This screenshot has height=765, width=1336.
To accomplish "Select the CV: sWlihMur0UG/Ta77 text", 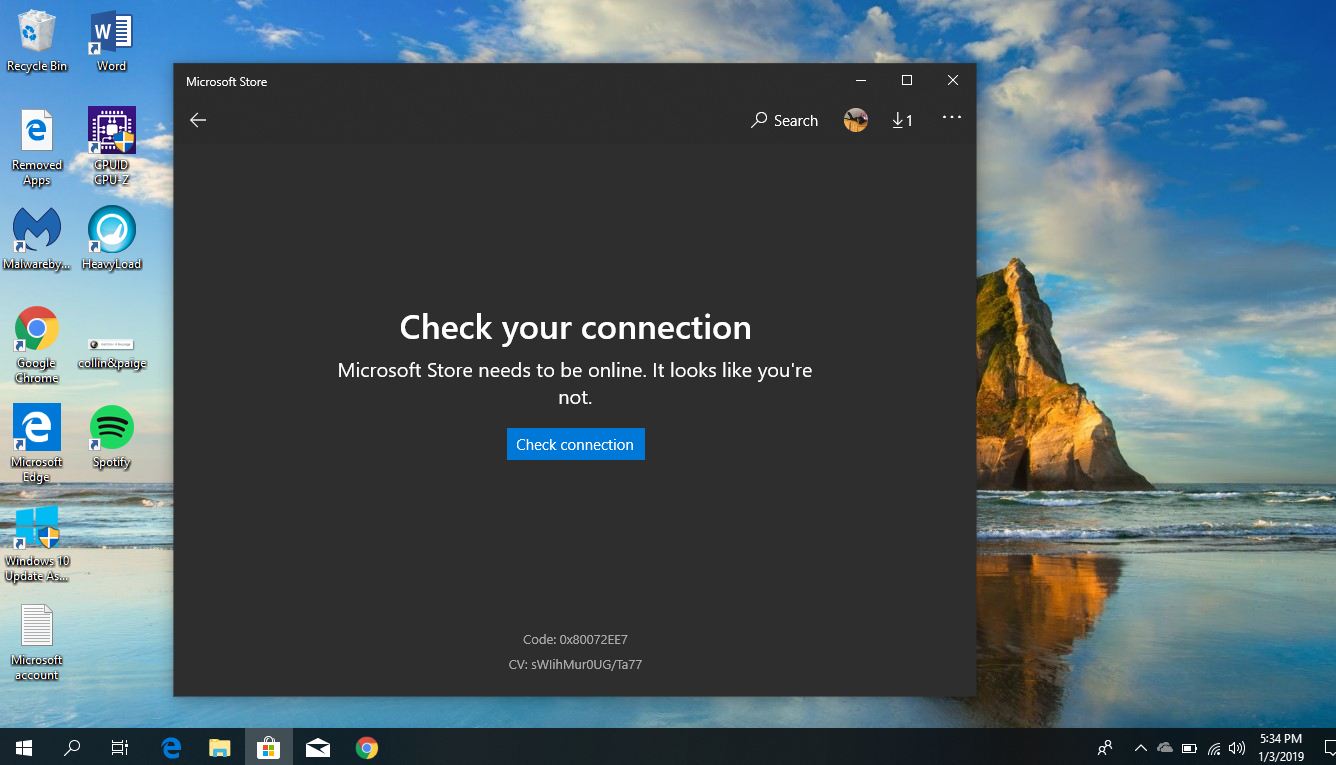I will pyautogui.click(x=575, y=663).
